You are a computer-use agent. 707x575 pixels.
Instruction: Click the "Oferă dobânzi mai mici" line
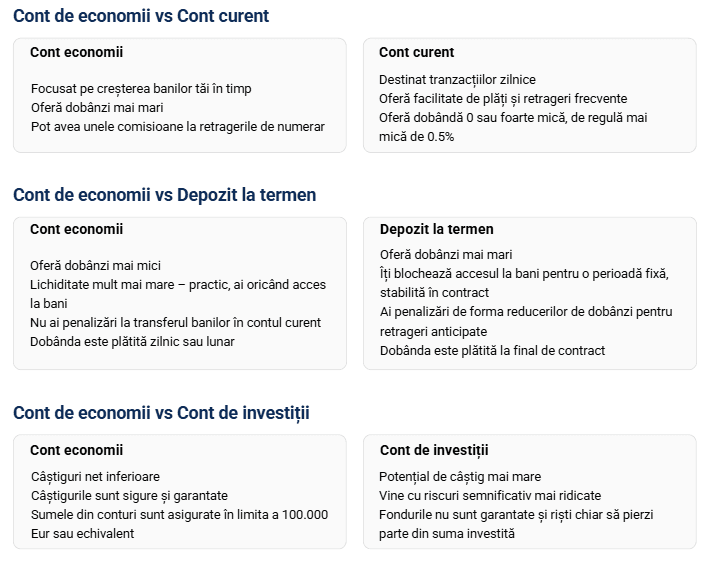tap(95, 265)
